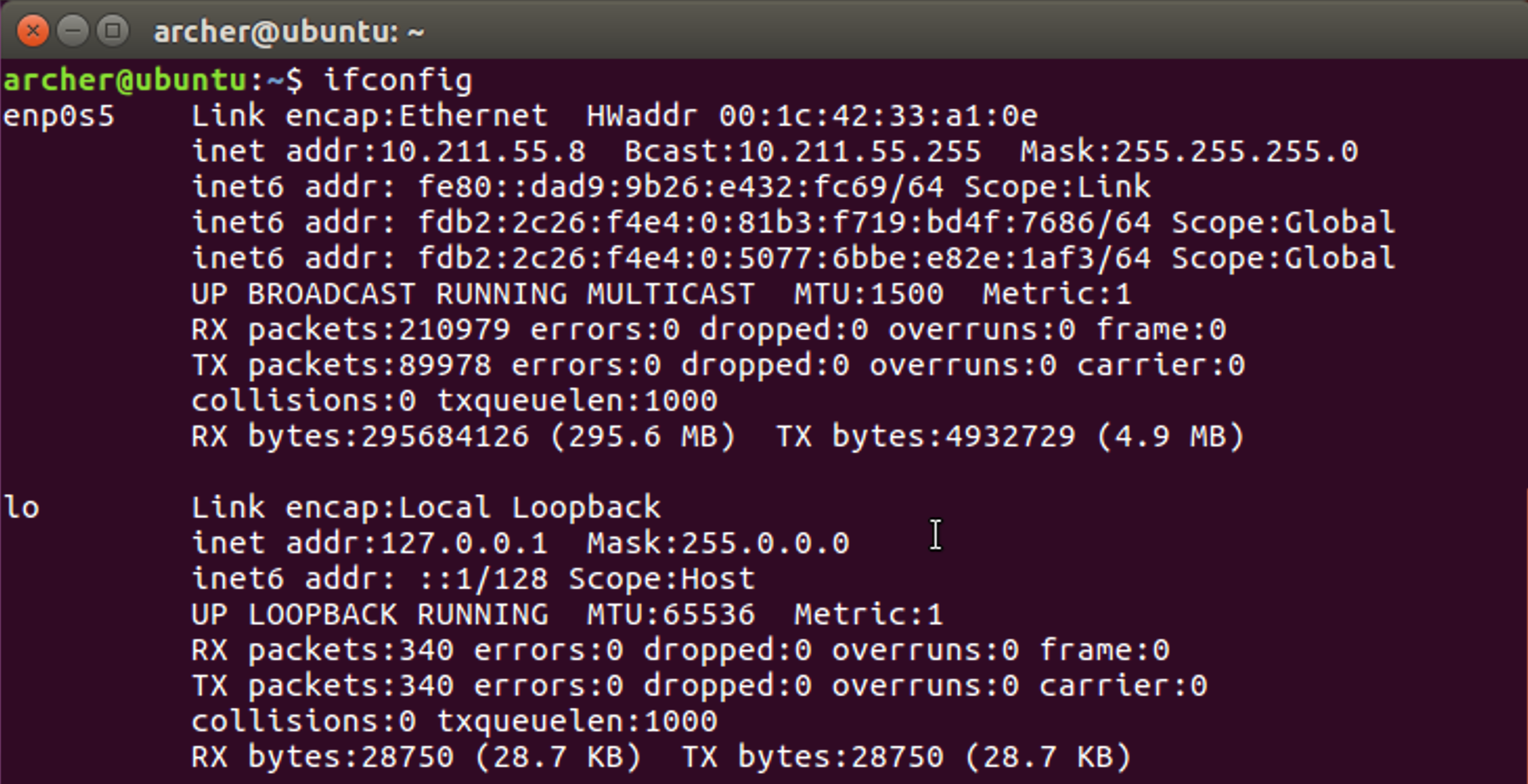Click the ifconfig command text

(x=398, y=80)
